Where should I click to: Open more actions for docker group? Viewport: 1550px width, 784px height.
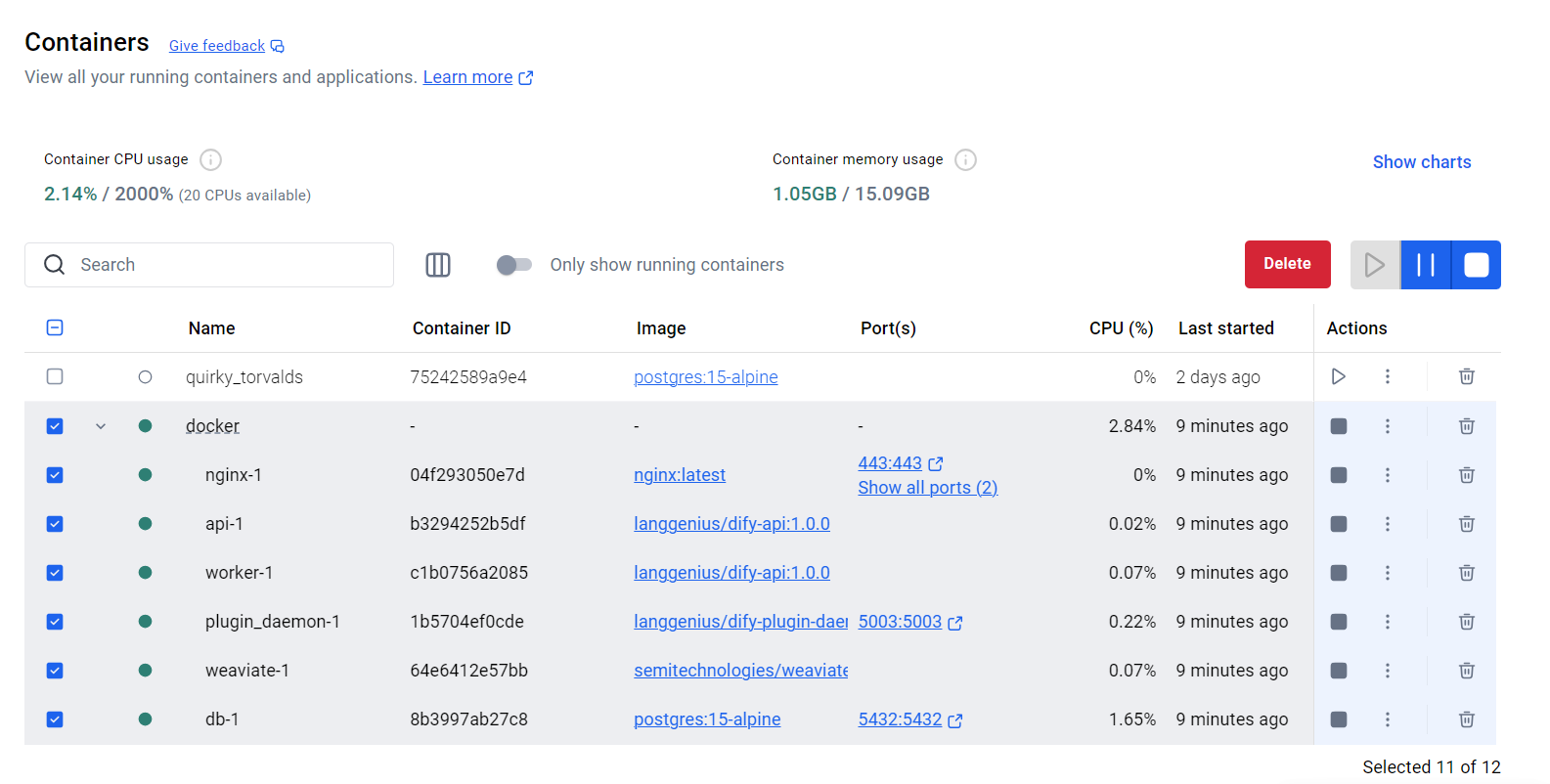[1387, 426]
